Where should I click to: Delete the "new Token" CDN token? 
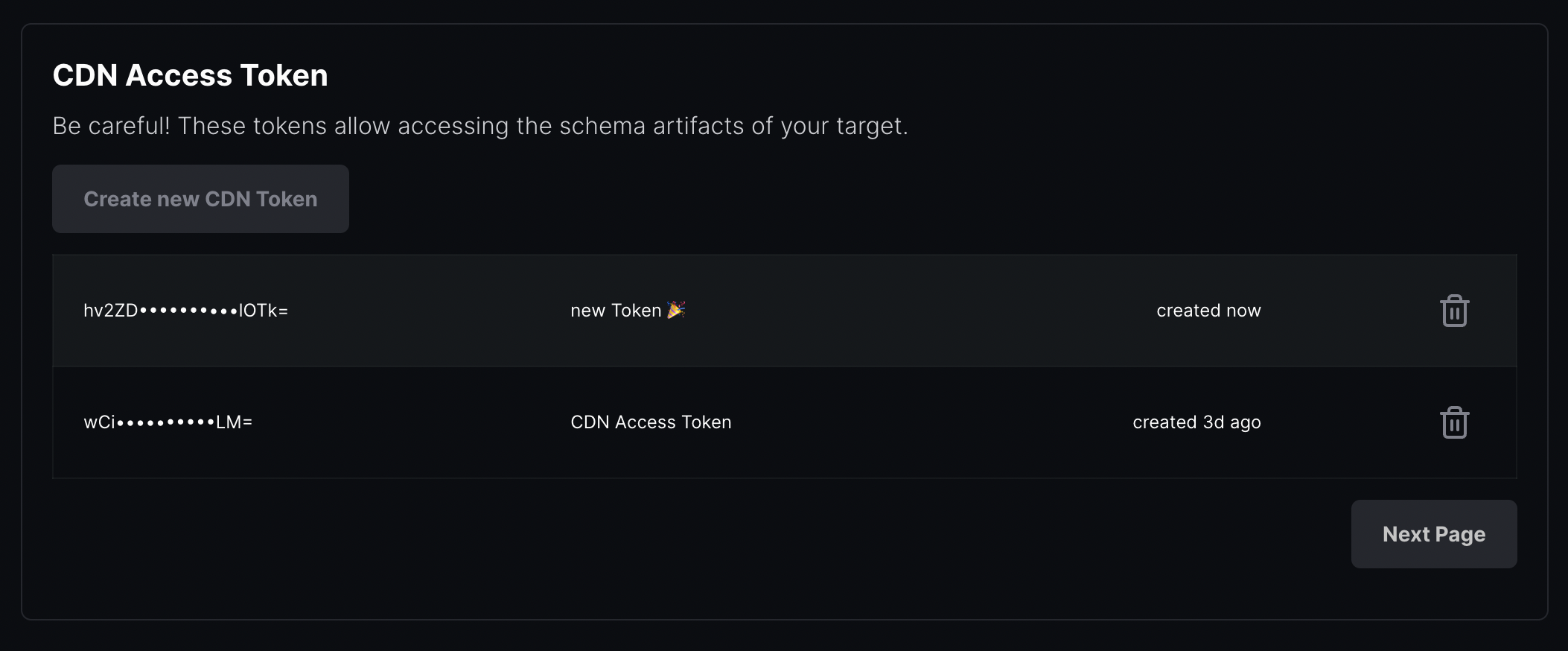(1453, 311)
